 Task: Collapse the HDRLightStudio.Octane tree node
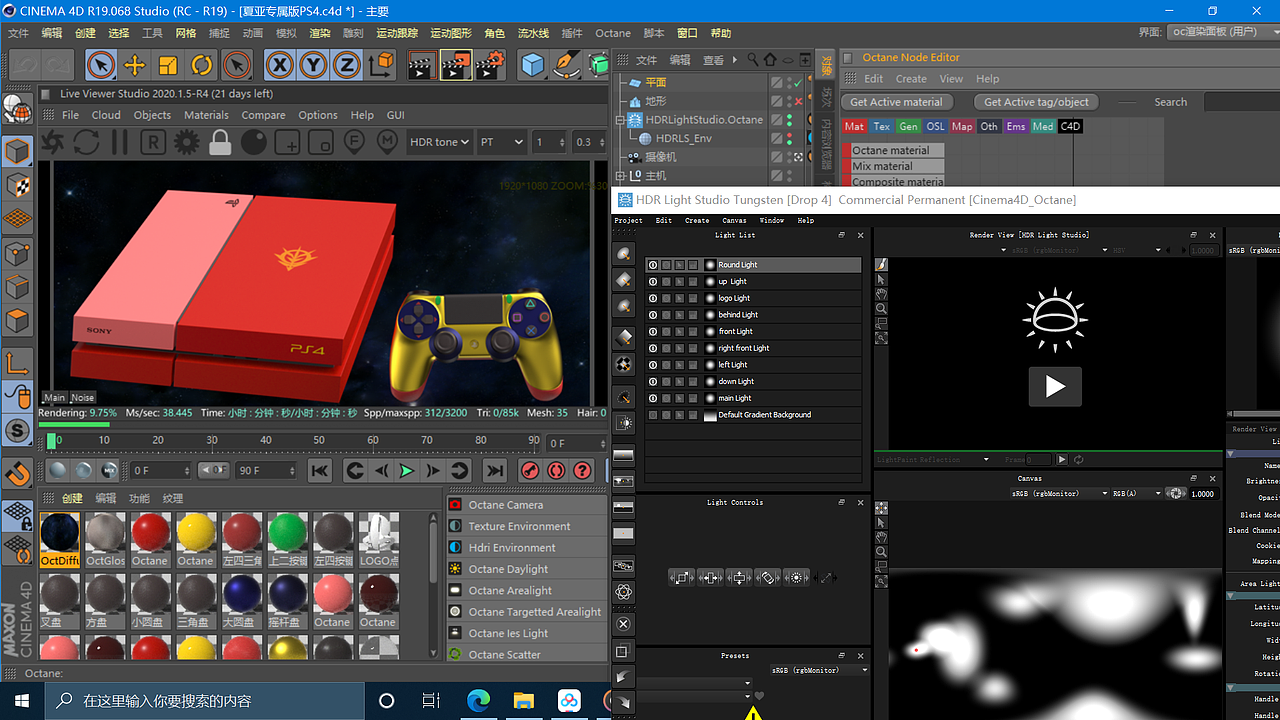[x=620, y=120]
